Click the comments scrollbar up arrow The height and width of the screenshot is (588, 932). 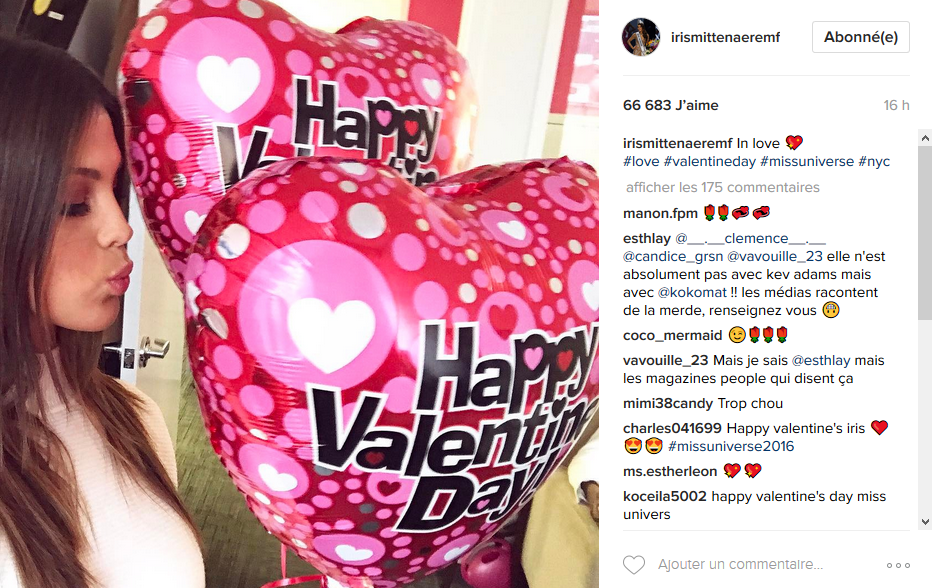tap(925, 138)
